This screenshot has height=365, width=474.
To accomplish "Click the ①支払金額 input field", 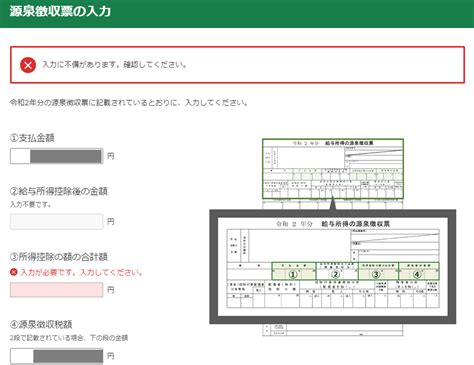I will click(x=57, y=156).
